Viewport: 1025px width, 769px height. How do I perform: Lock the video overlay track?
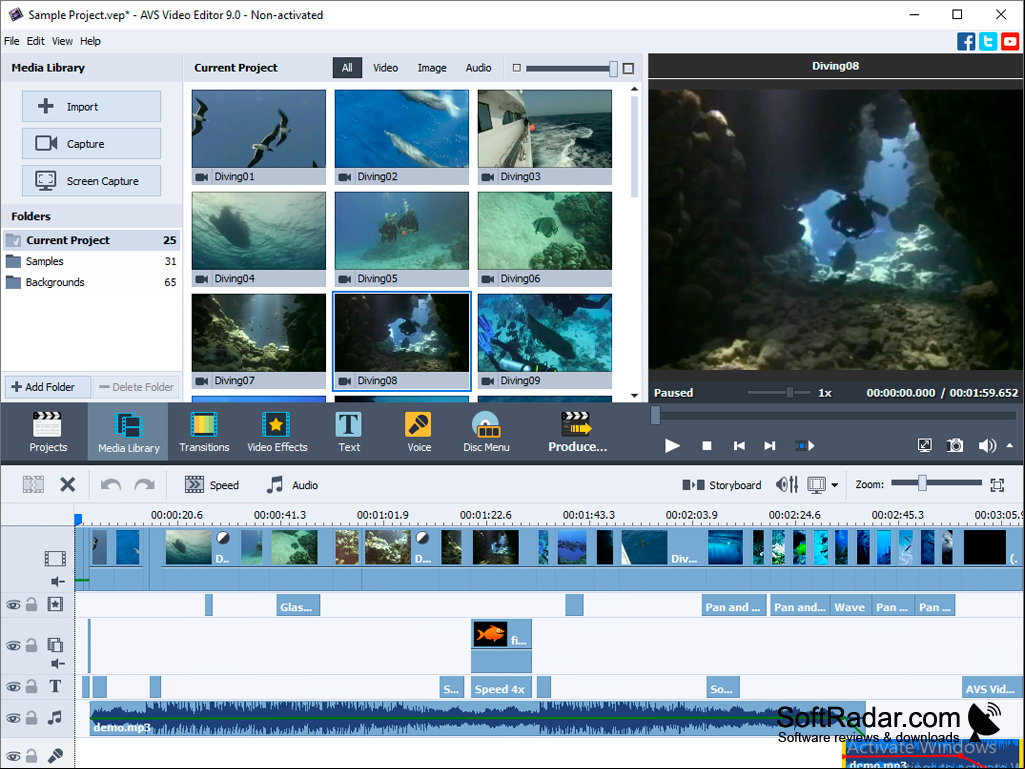pos(31,645)
